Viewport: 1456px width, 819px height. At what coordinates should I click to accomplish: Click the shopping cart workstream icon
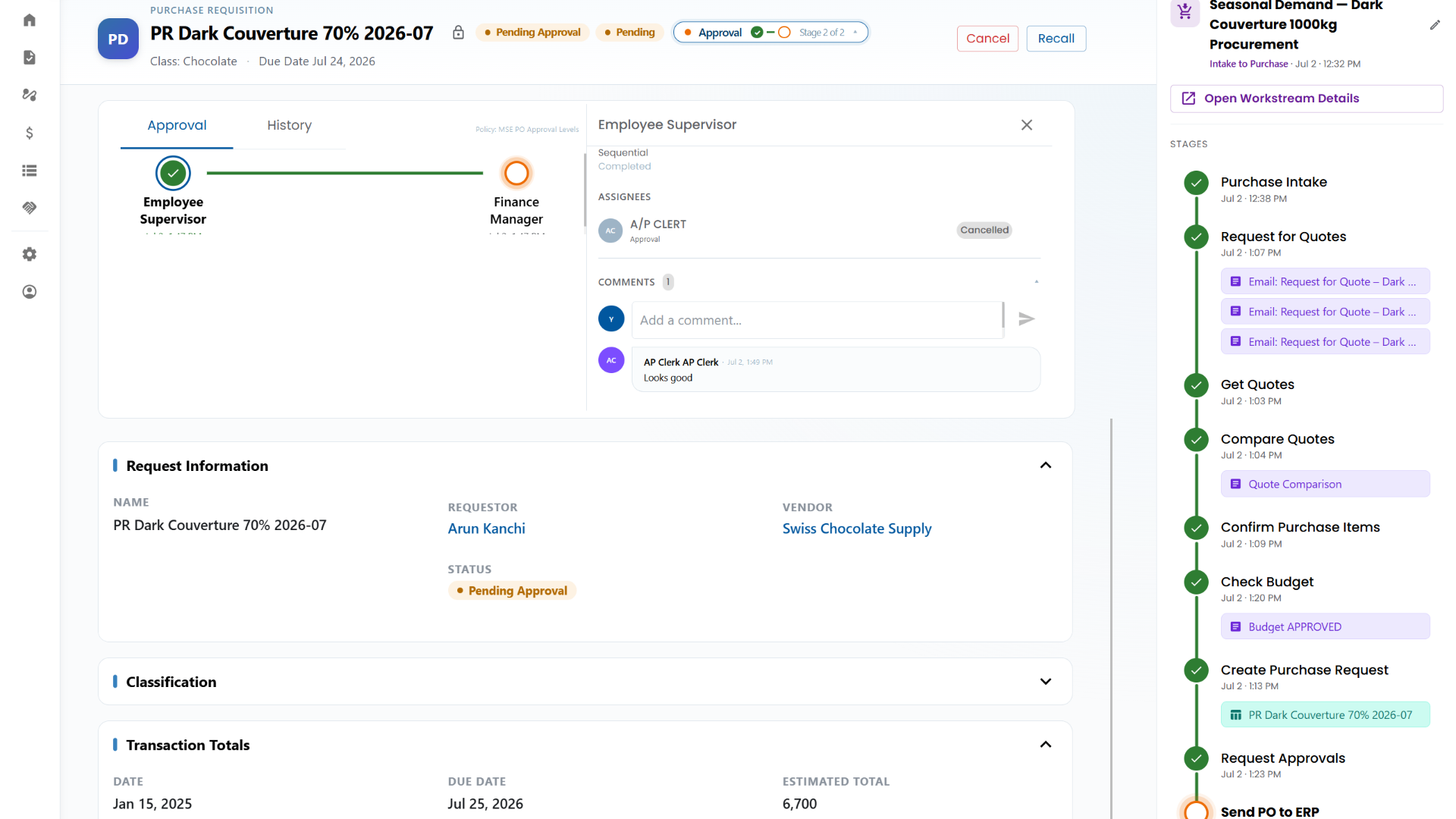1185,12
